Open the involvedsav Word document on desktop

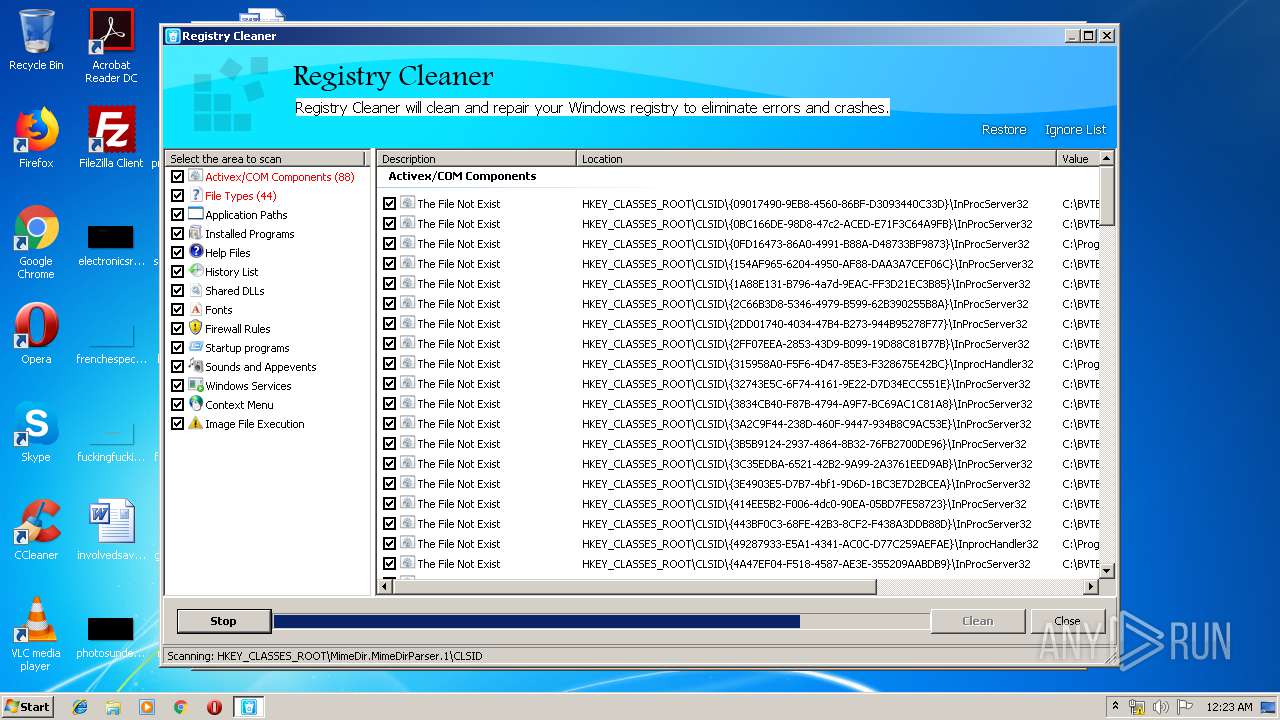pos(111,530)
